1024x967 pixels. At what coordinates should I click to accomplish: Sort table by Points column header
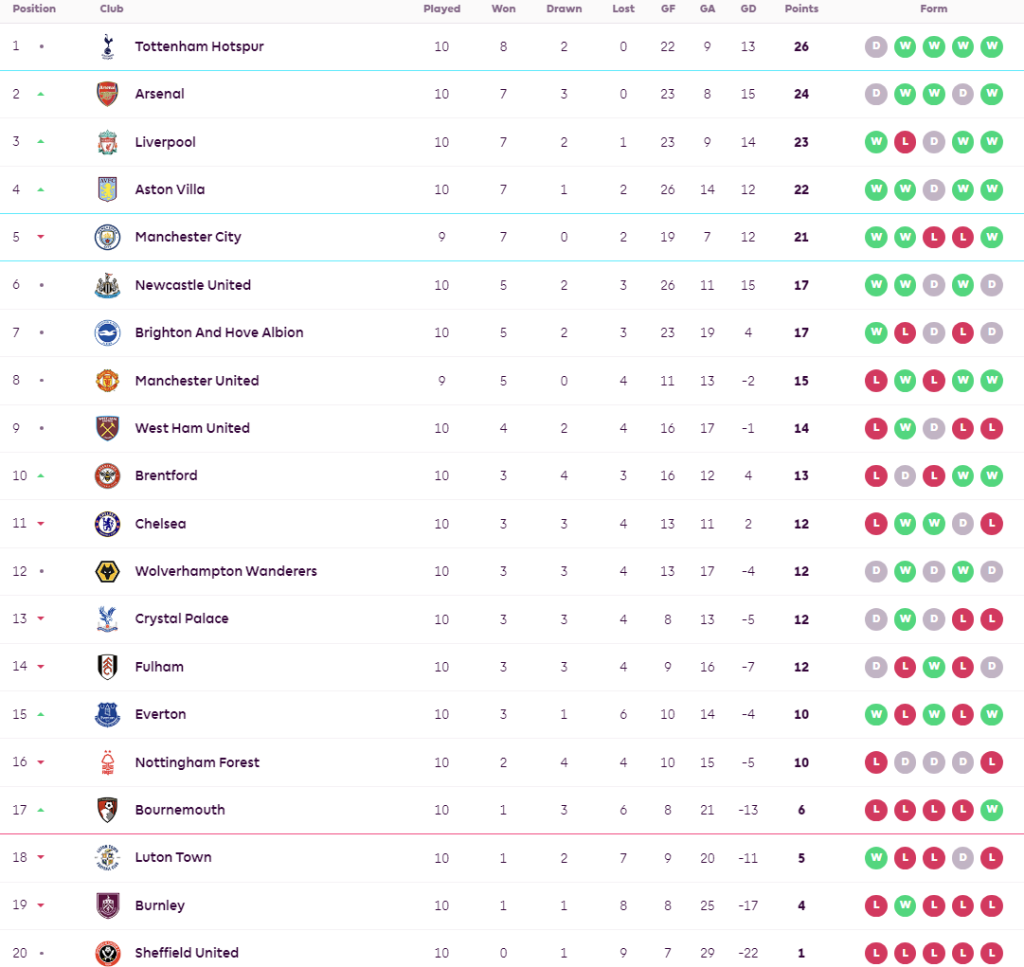click(801, 9)
